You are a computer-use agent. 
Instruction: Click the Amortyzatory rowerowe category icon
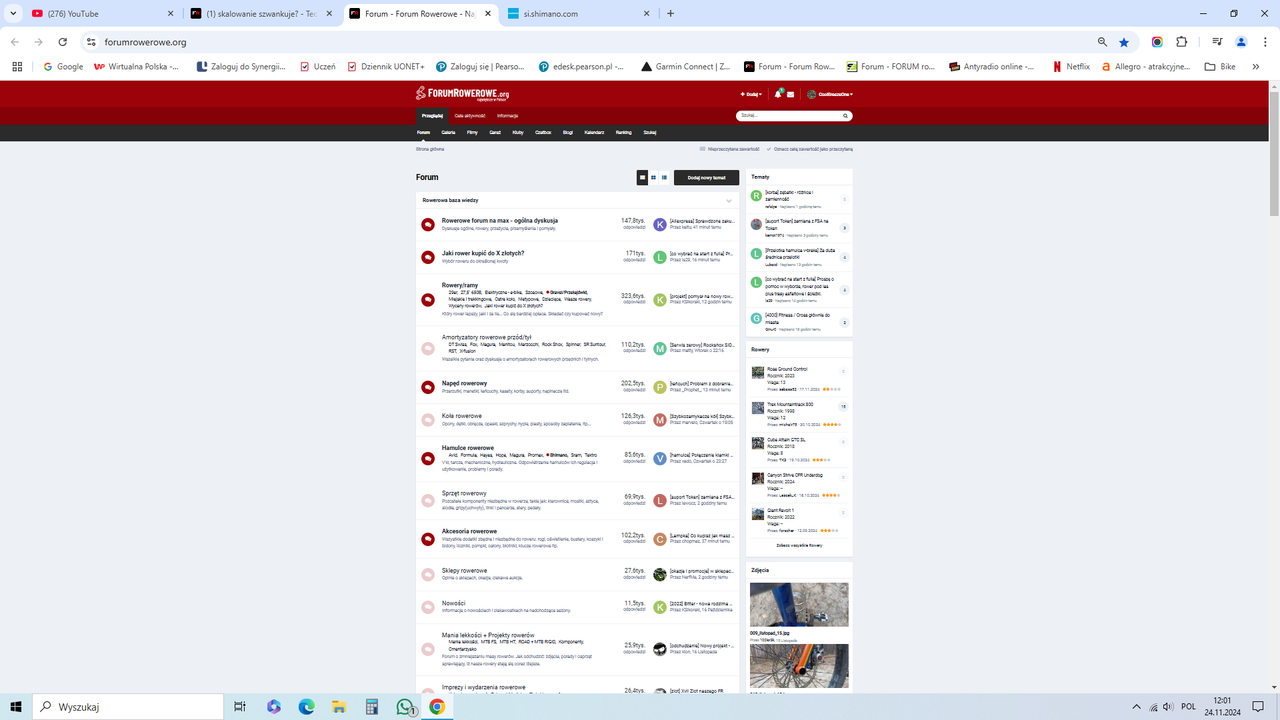point(428,349)
